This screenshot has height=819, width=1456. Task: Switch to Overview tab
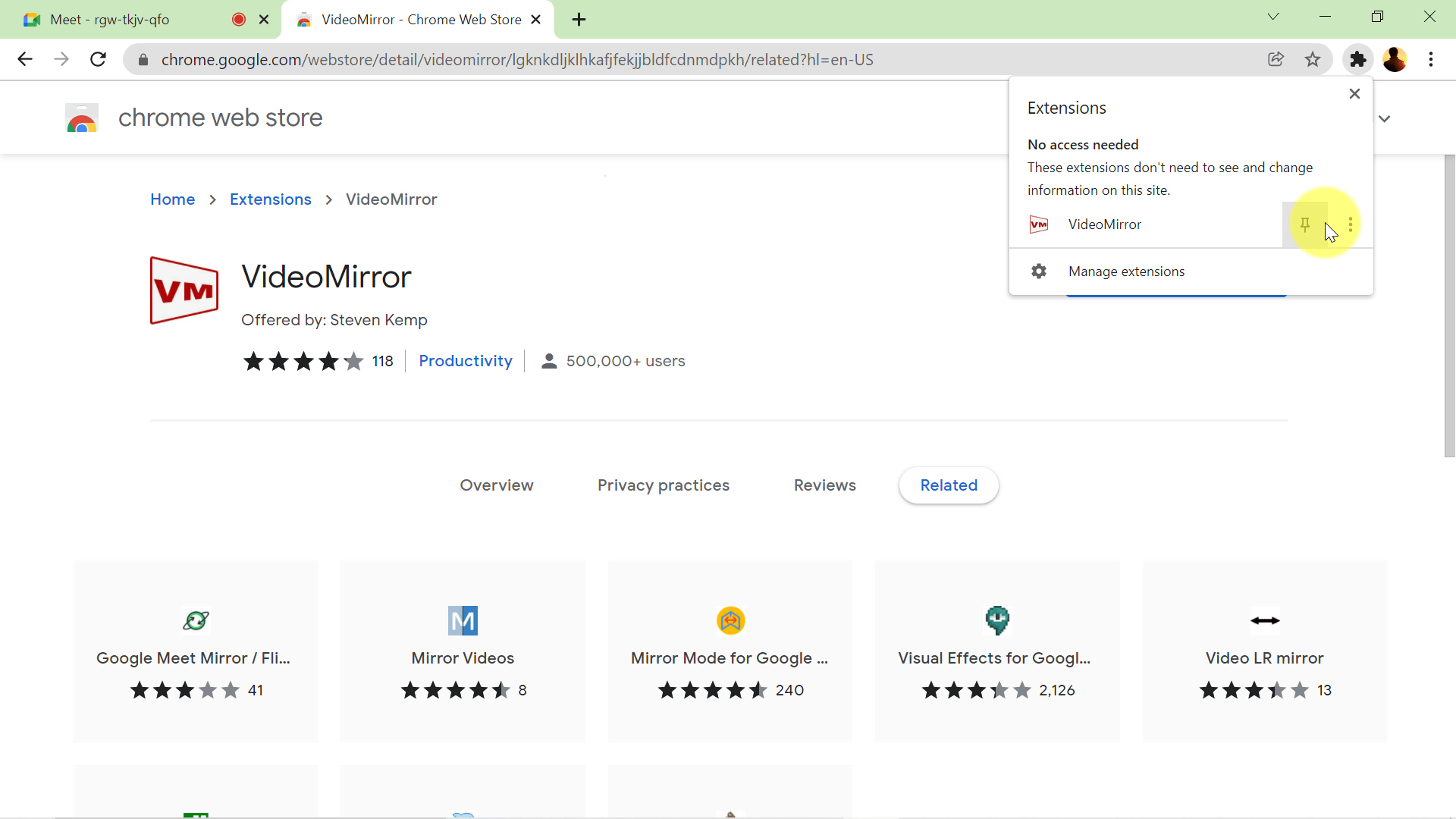click(x=497, y=485)
